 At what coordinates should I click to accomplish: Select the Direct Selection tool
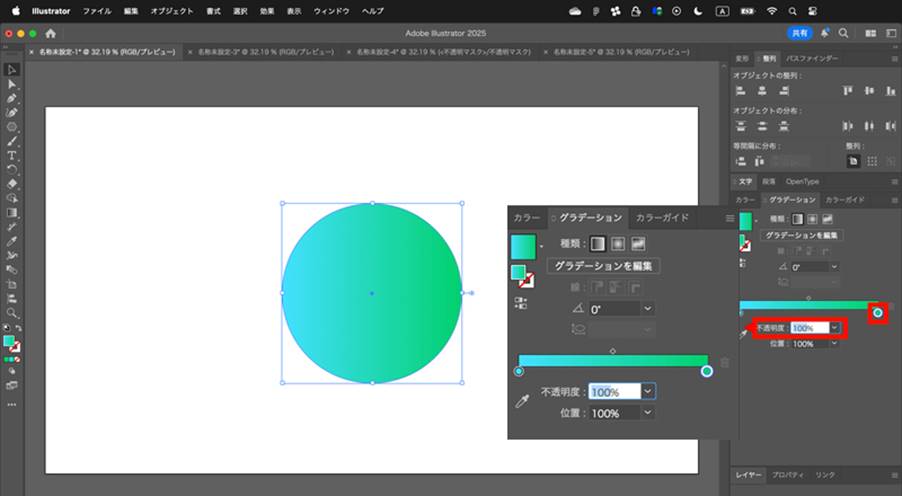[12, 84]
